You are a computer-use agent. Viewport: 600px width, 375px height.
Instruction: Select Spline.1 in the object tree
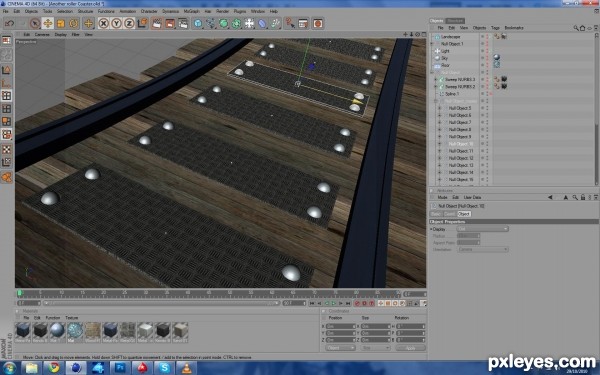452,94
